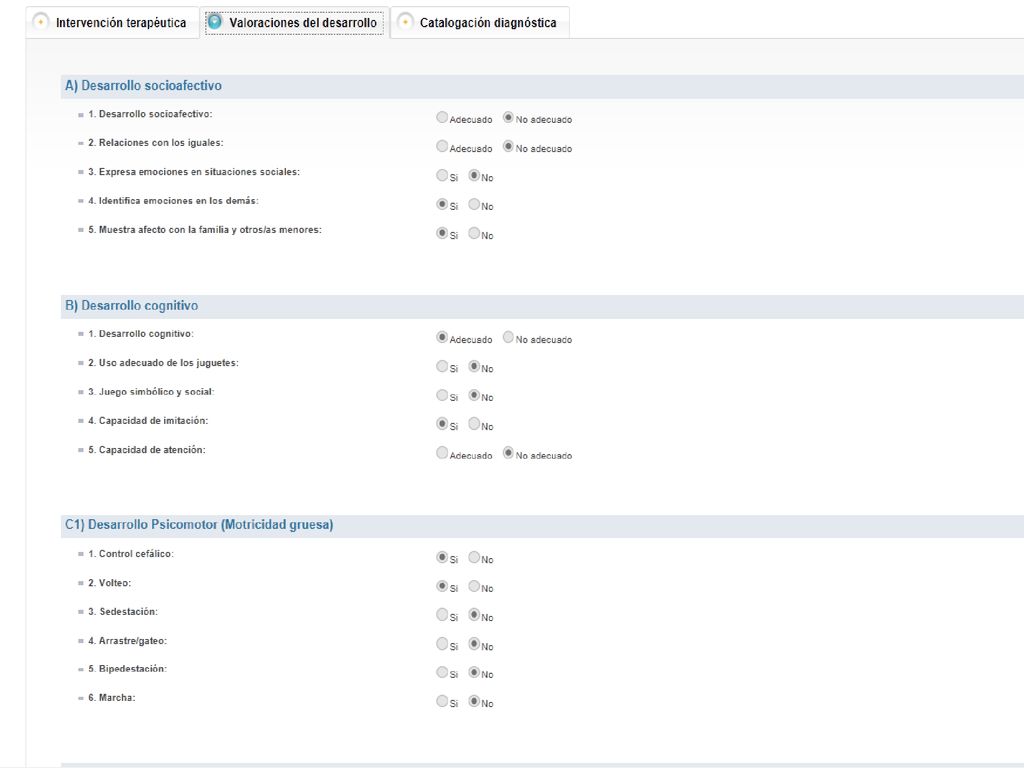The height and width of the screenshot is (768, 1024).
Task: Mark Relaciones con los iguales as Adecuado
Action: (x=442, y=146)
